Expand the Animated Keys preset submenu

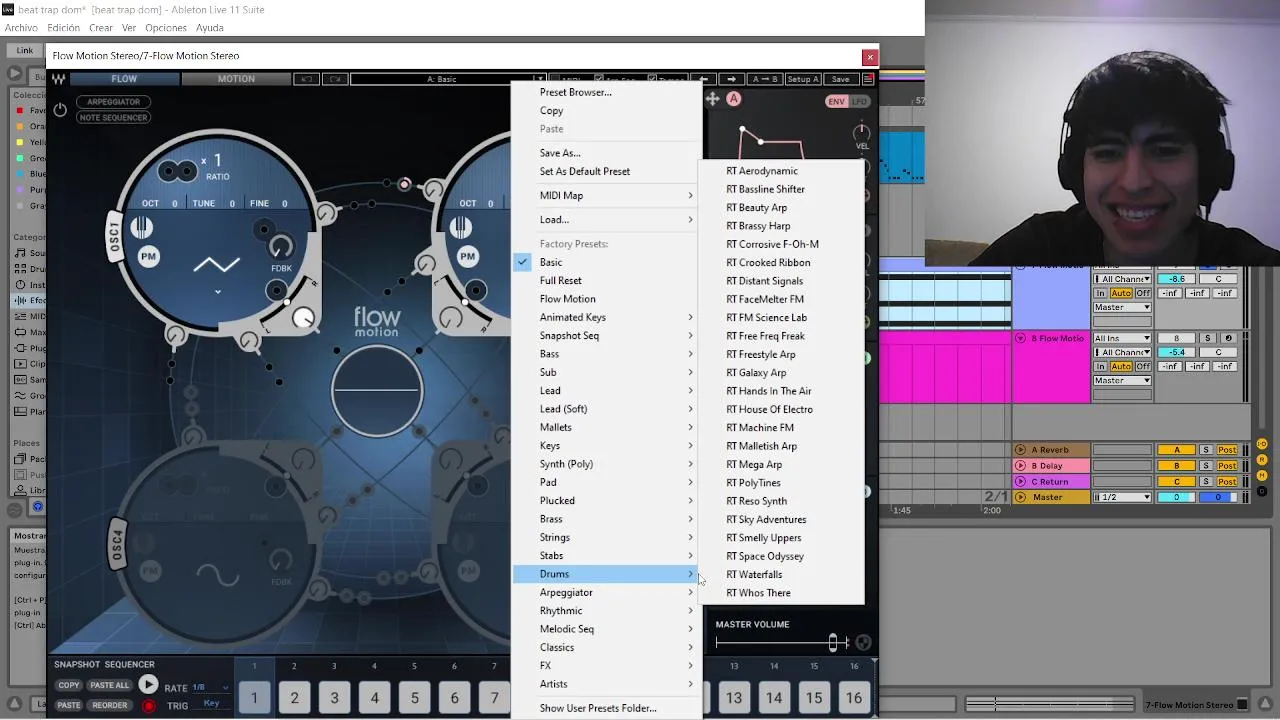coord(606,317)
